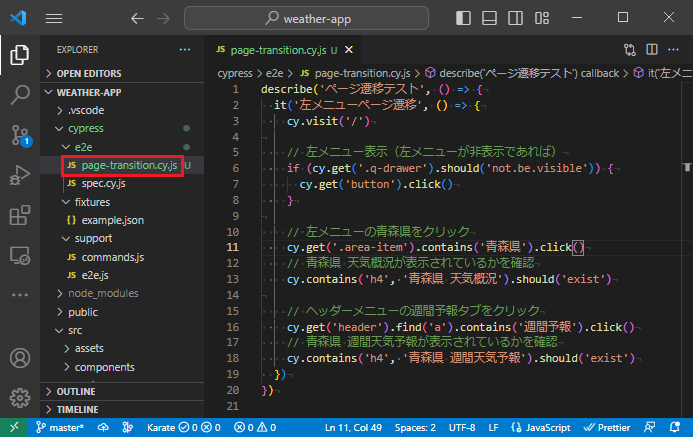Expand the OUTLINE section
The image size is (693, 437).
[x=122, y=391]
